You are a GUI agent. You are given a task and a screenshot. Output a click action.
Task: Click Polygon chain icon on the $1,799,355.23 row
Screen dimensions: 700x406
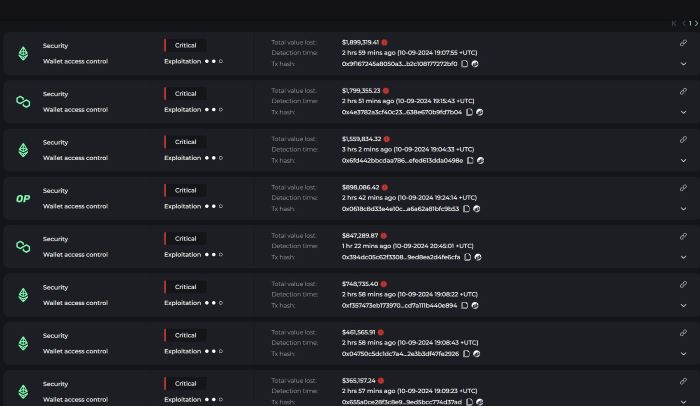pyautogui.click(x=23, y=102)
